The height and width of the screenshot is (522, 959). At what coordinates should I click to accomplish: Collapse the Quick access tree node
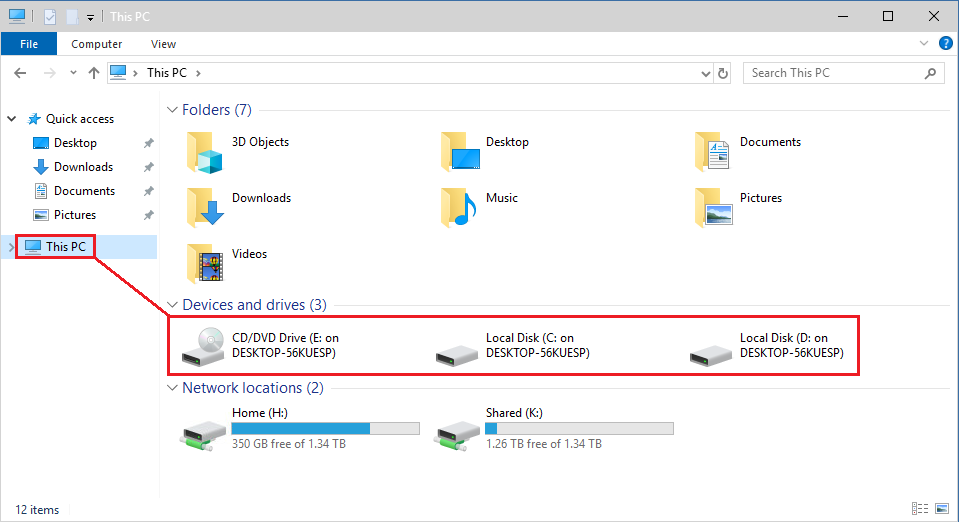click(13, 119)
